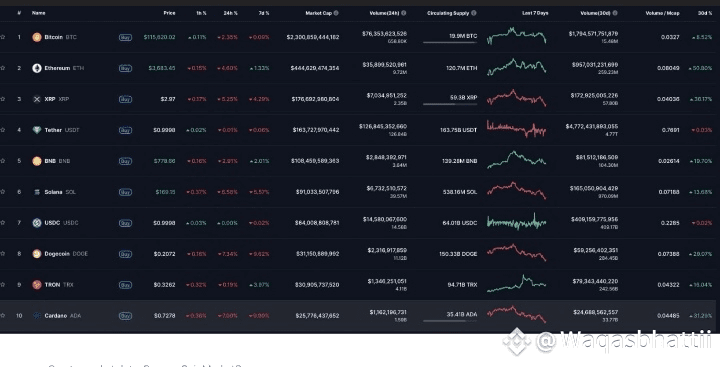The width and height of the screenshot is (720, 367).
Task: Click the Dogecoin logo icon
Action: point(37,254)
